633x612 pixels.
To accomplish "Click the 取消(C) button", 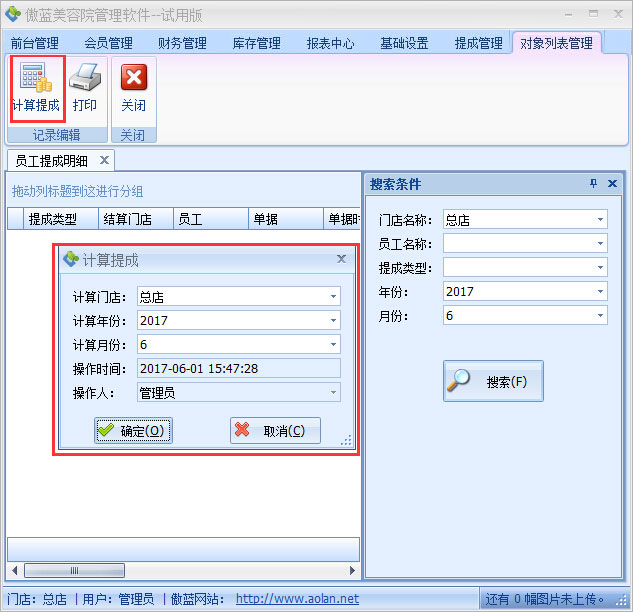I will [x=275, y=430].
